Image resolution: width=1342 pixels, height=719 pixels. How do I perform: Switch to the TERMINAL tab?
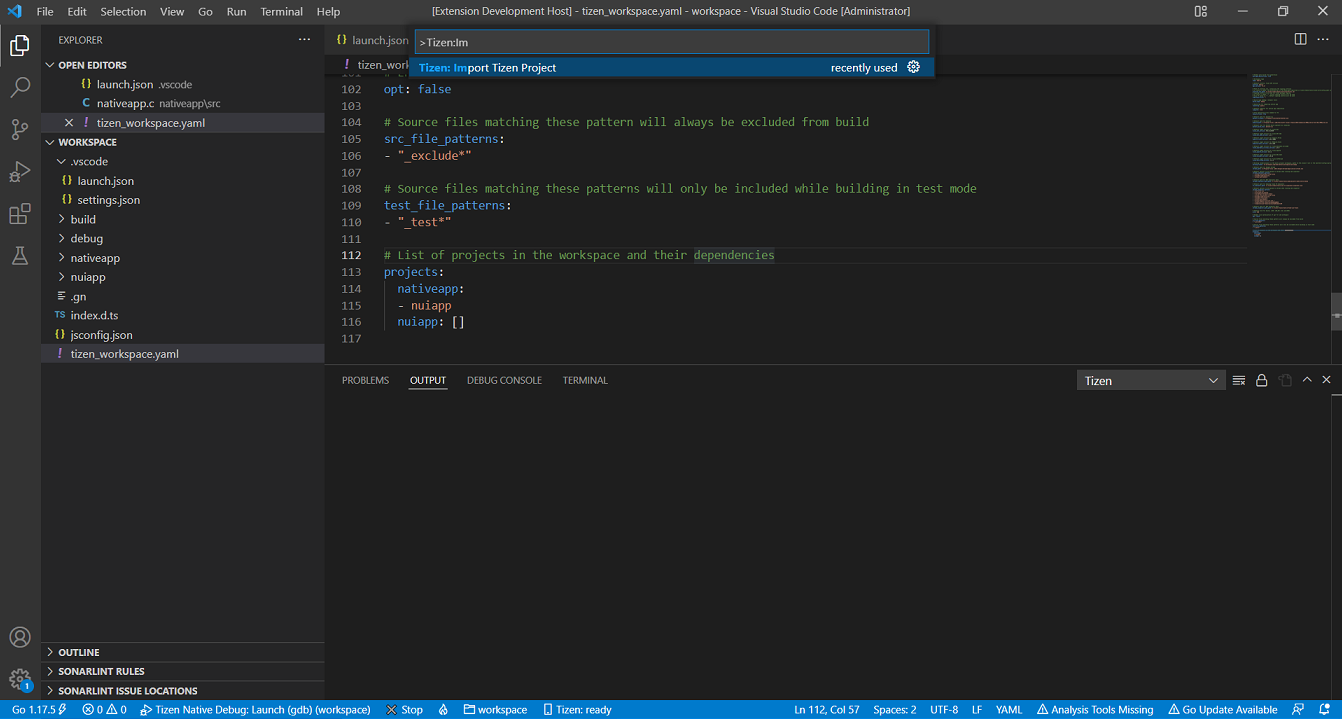pyautogui.click(x=585, y=380)
